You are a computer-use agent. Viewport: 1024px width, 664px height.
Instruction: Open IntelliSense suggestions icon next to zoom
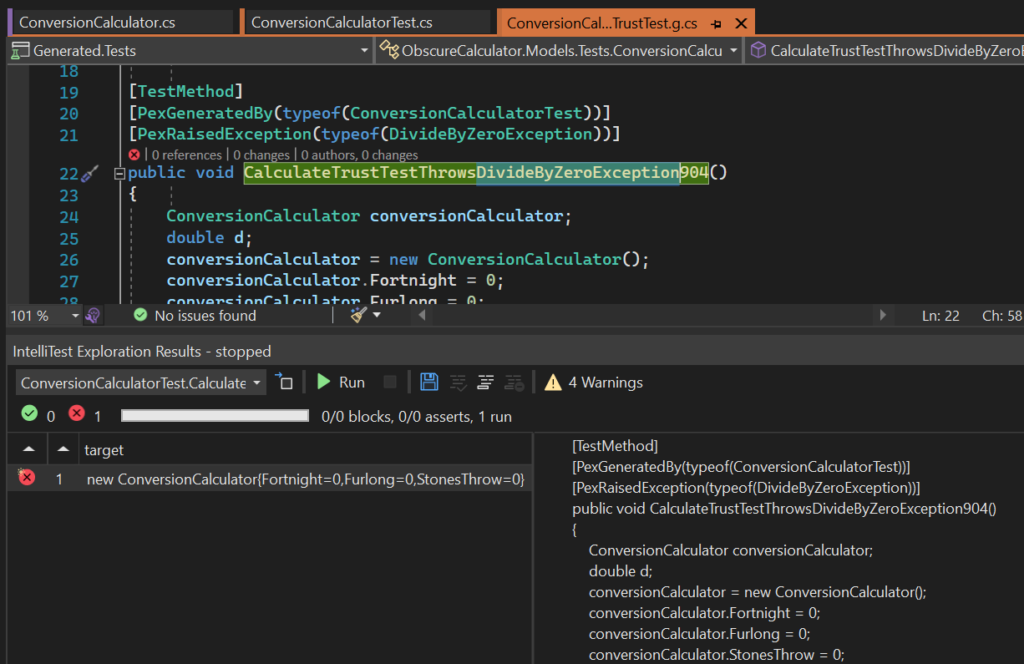click(x=92, y=315)
